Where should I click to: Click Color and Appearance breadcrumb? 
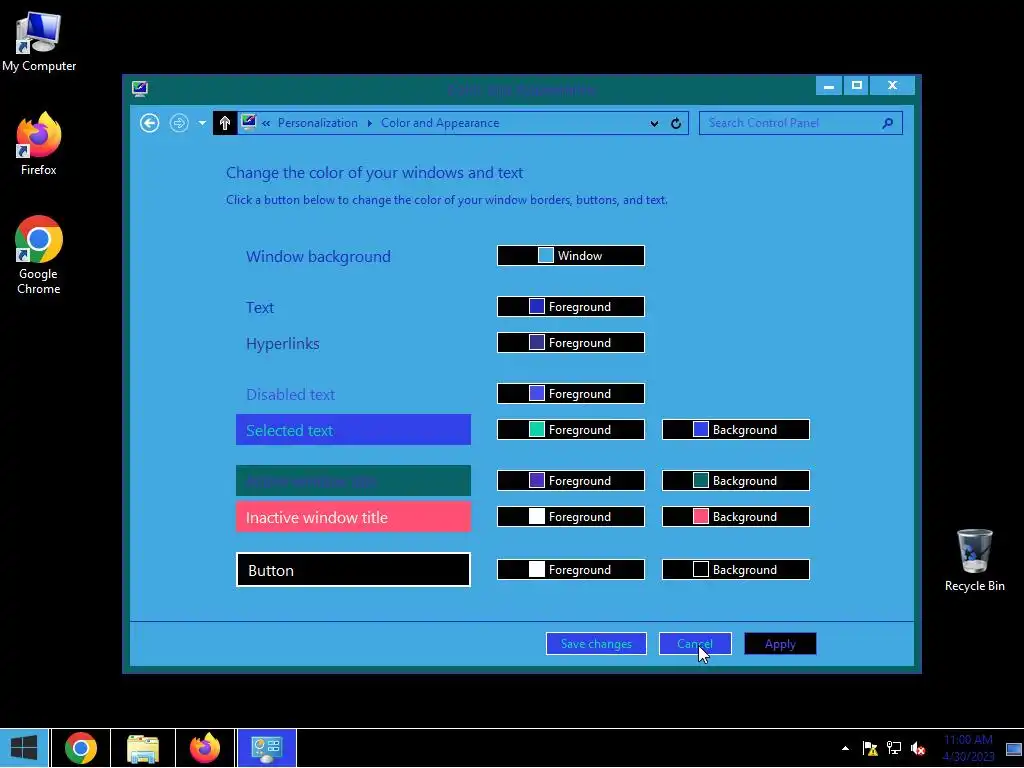pos(440,123)
